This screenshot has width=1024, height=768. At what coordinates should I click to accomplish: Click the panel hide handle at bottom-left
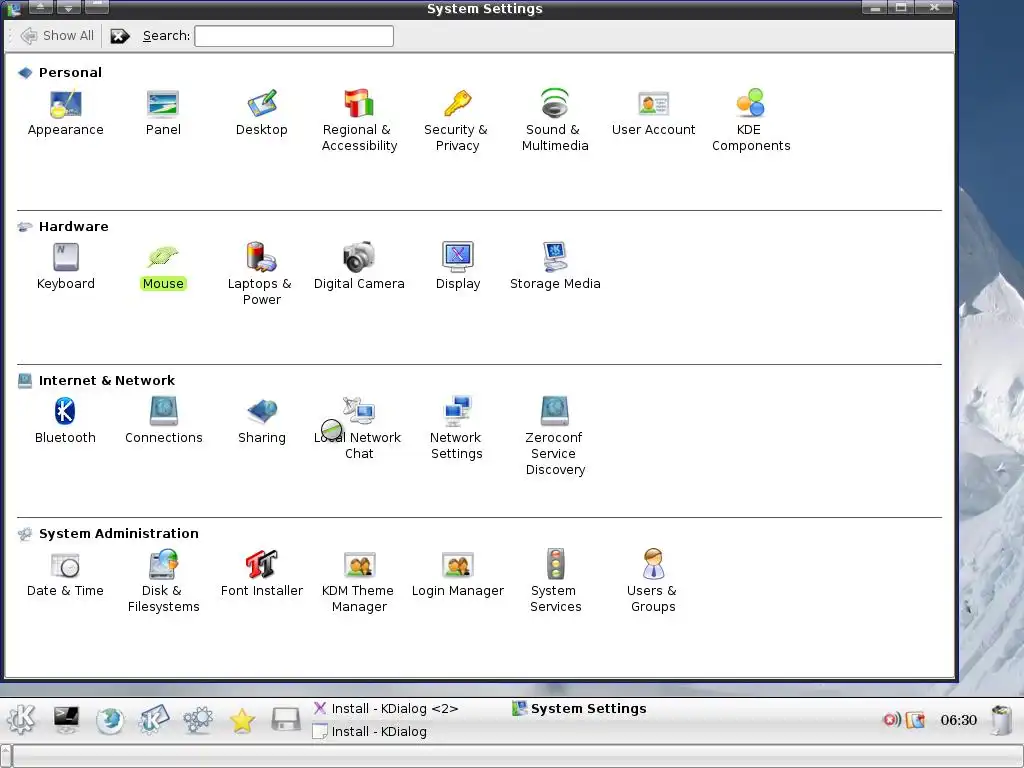point(6,756)
